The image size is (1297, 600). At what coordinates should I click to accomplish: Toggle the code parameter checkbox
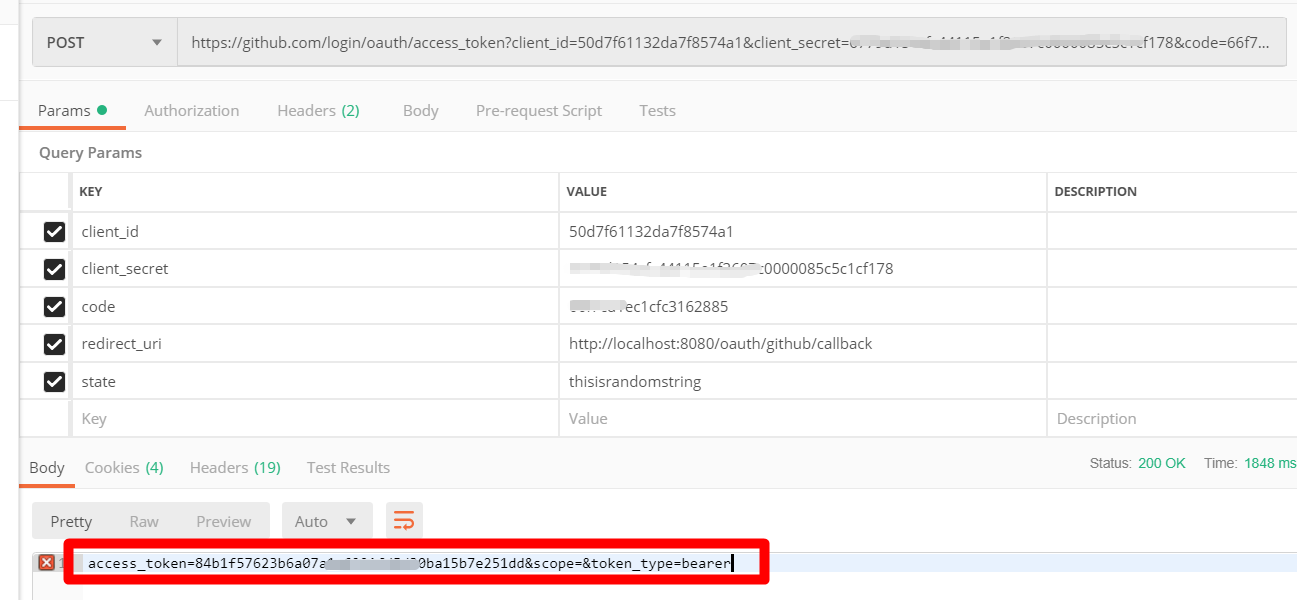pyautogui.click(x=54, y=307)
